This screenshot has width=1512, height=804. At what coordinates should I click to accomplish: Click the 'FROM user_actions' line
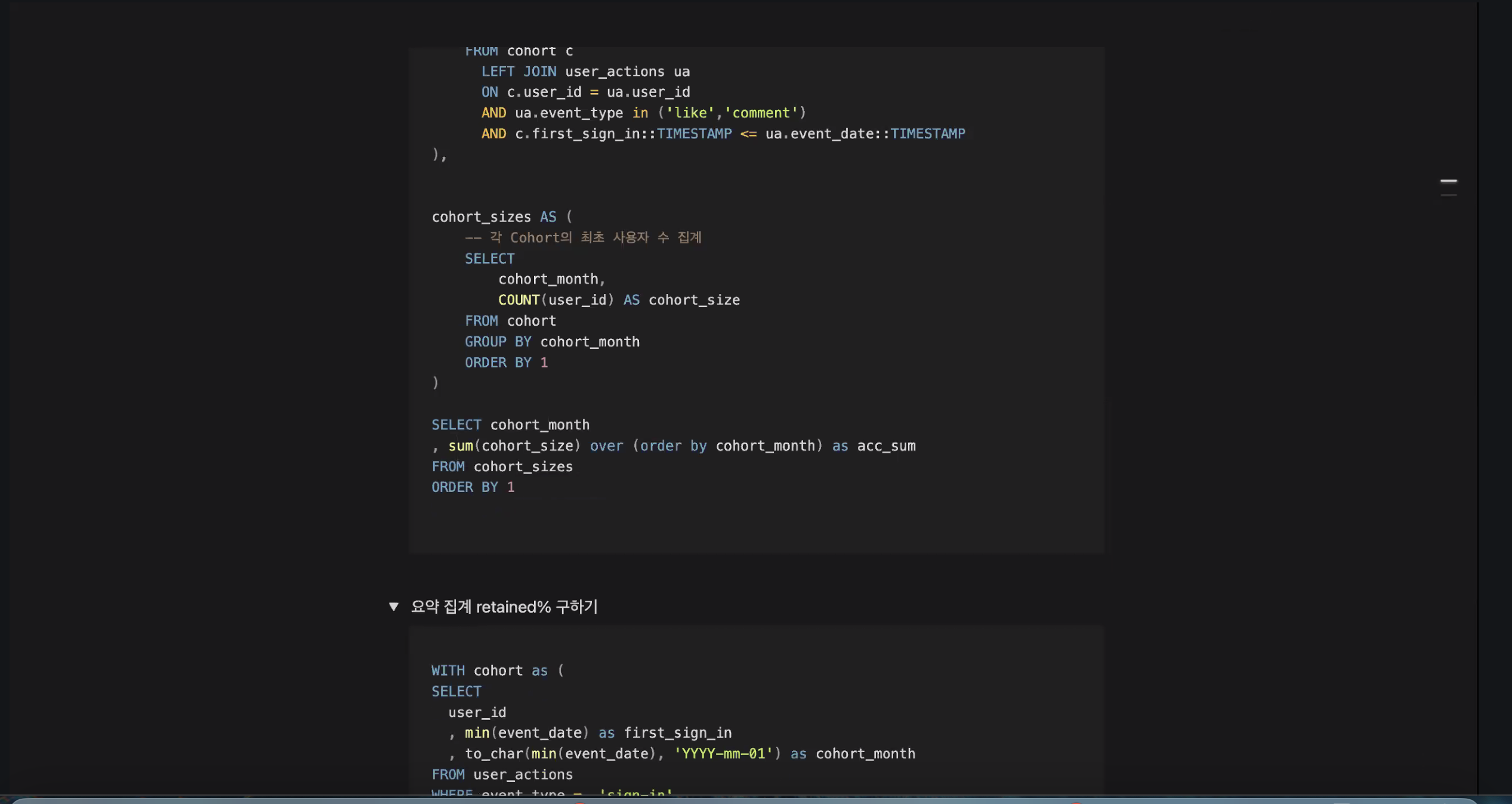[502, 774]
